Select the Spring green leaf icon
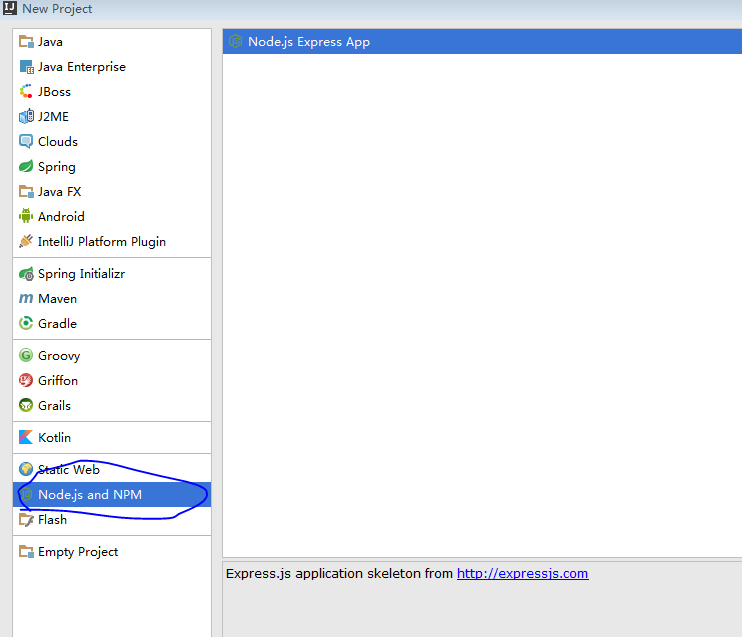 (26, 166)
